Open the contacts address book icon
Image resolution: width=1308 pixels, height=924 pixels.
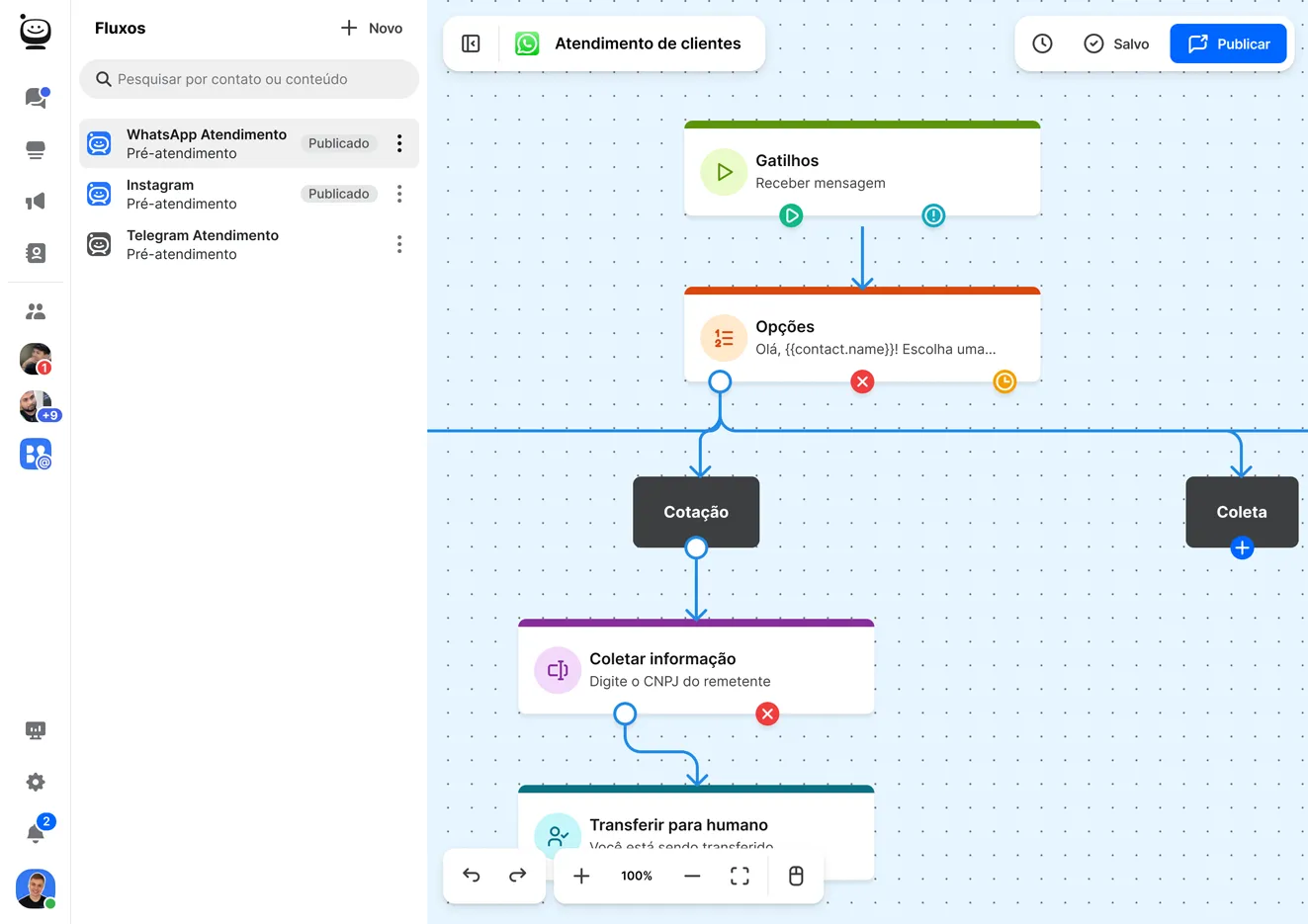pos(35,252)
